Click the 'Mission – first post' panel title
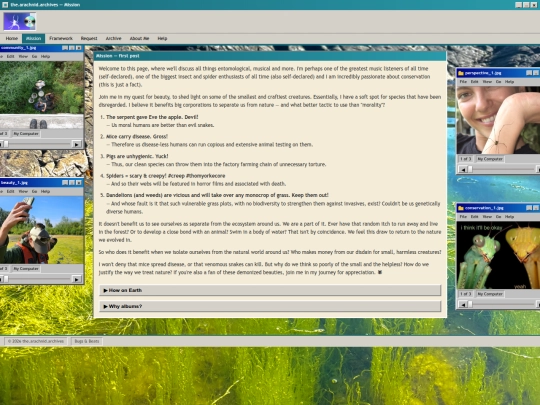The image size is (540, 405). (x=117, y=56)
